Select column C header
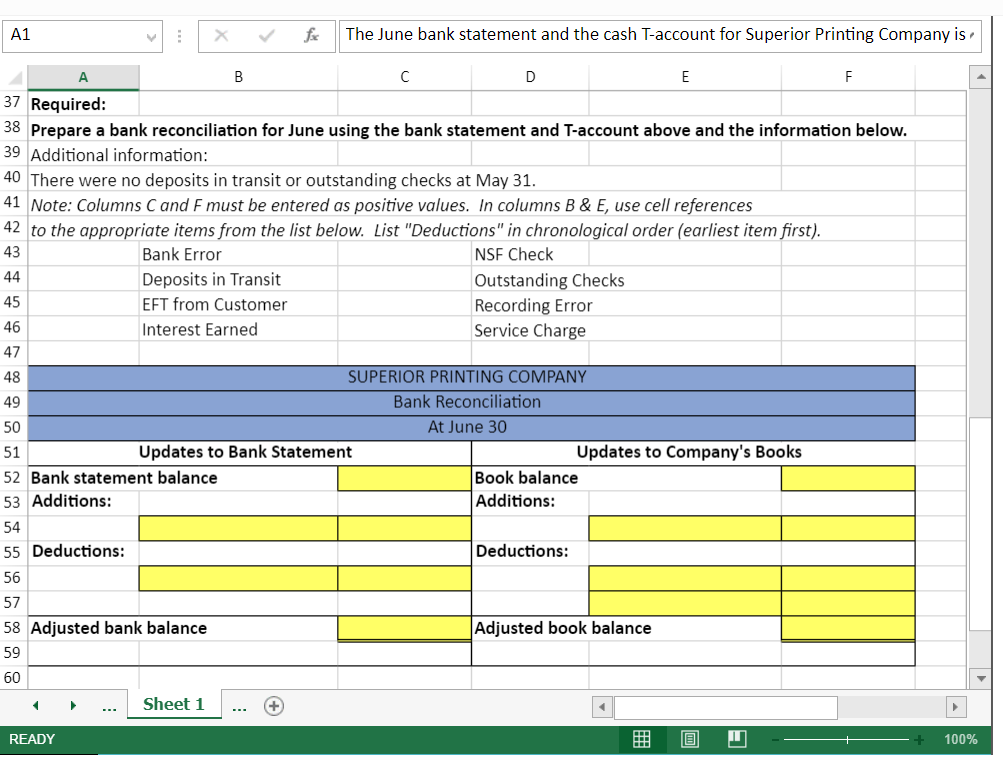Screen dimensions: 1003x776 (404, 77)
